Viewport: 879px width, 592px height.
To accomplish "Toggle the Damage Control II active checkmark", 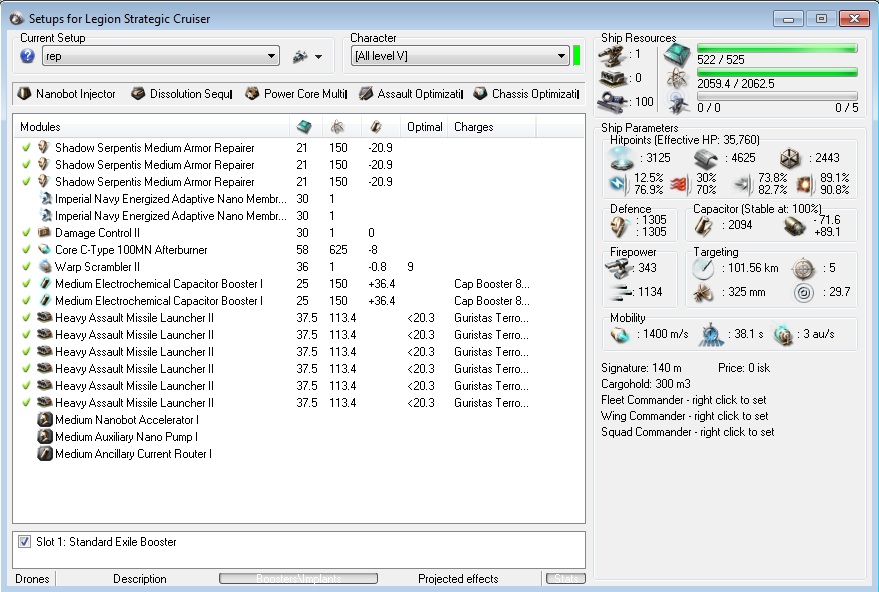I will 25,233.
